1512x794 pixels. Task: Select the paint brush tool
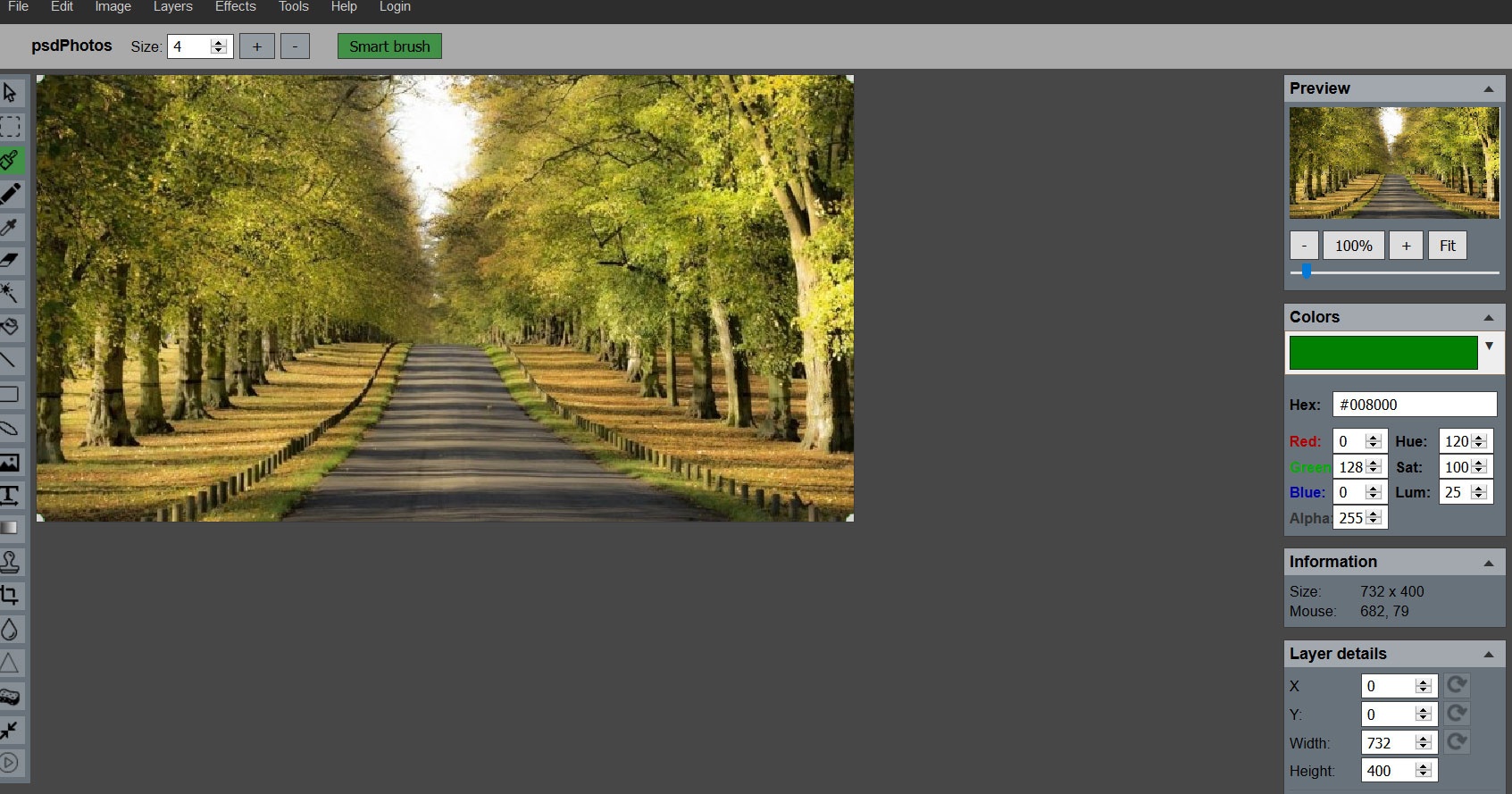pos(11,160)
